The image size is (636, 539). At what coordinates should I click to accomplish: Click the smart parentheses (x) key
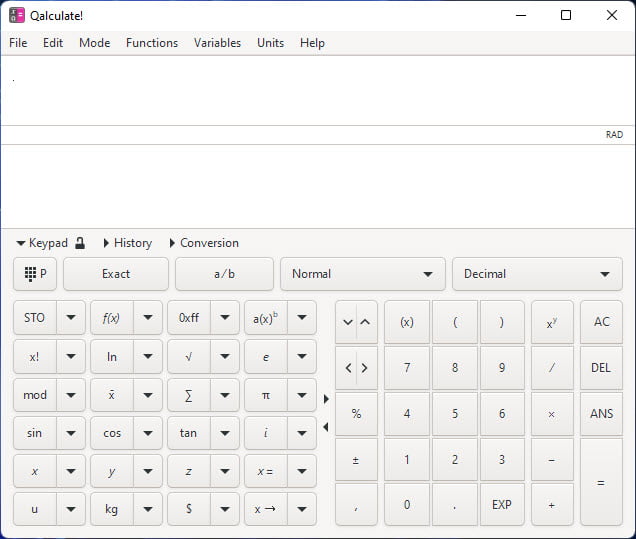(x=407, y=322)
